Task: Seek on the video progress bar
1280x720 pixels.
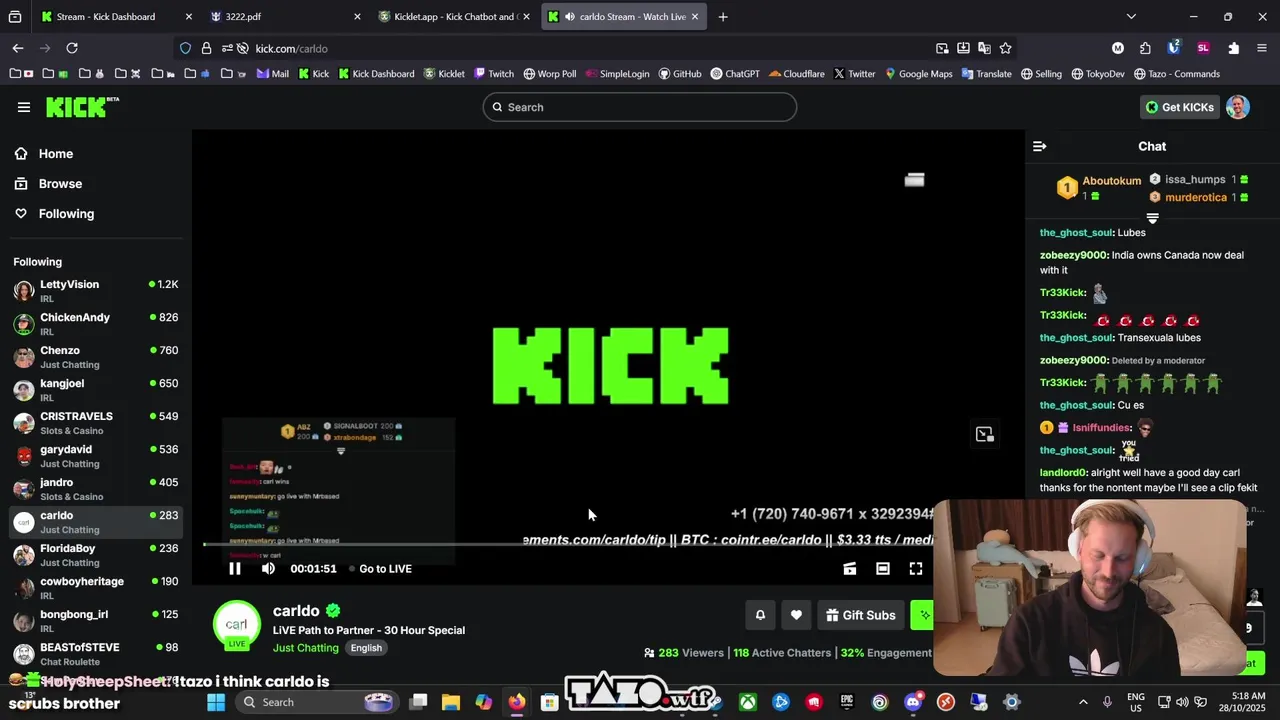Action: (x=568, y=544)
